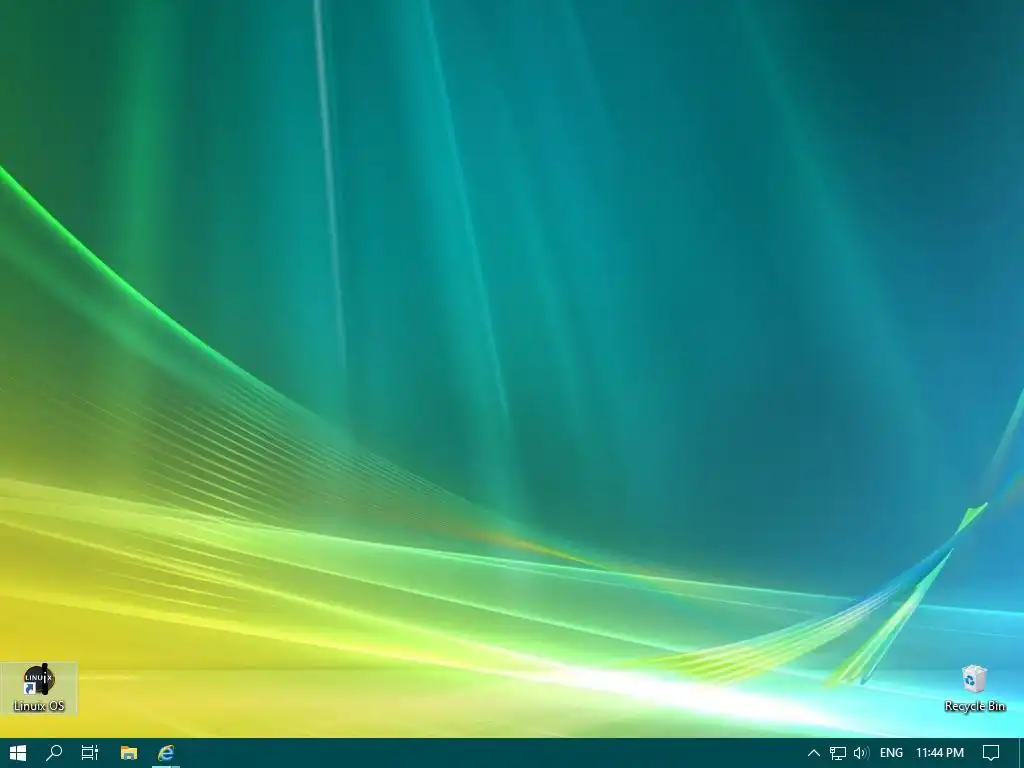Launch File Explorer from taskbar
Viewport: 1024px width, 768px height.
pos(129,753)
